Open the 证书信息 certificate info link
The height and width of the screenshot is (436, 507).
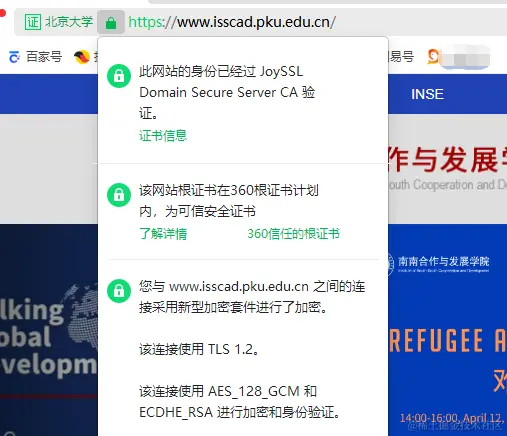click(x=163, y=135)
